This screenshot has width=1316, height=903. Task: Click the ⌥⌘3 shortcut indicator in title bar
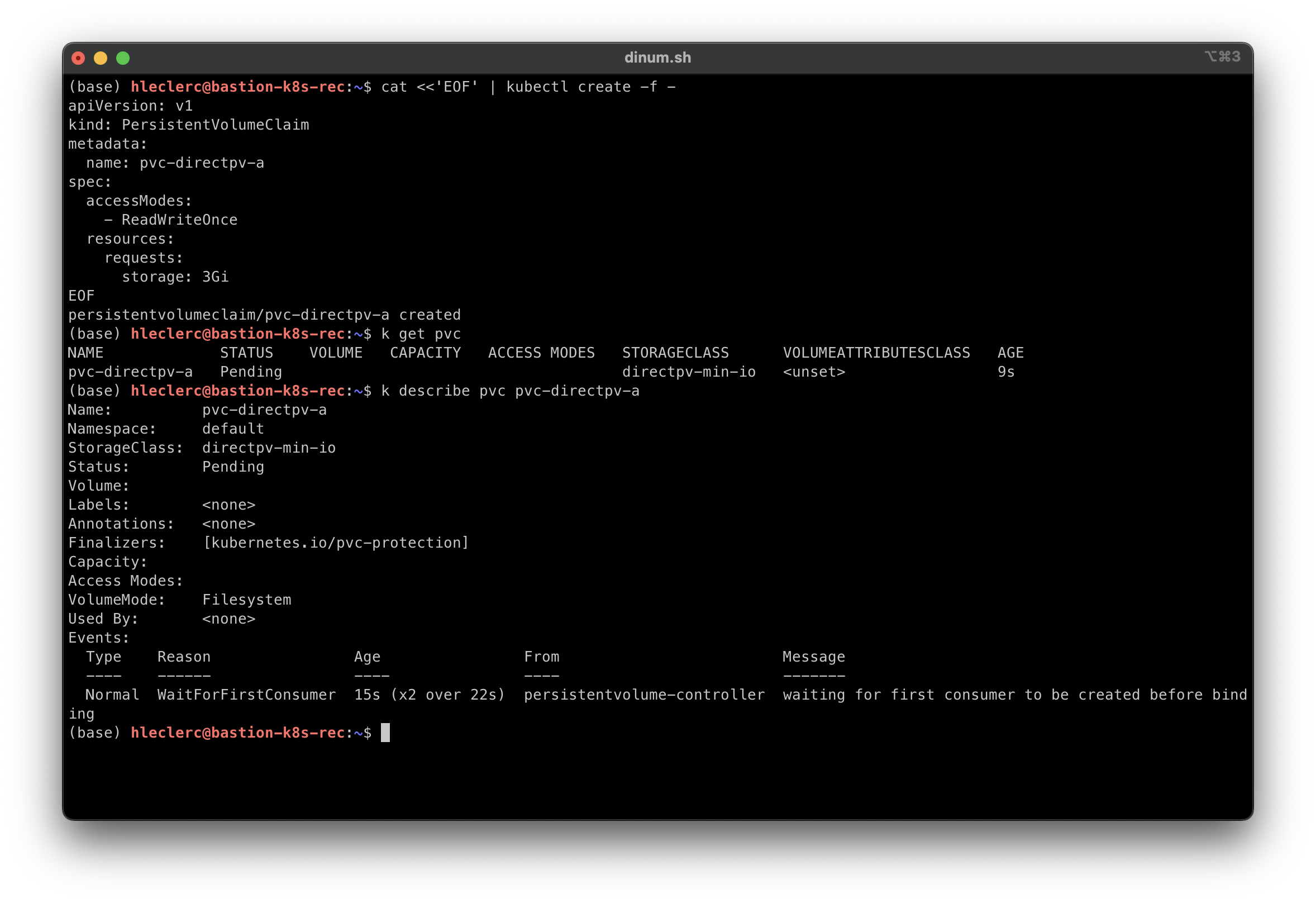click(1222, 56)
